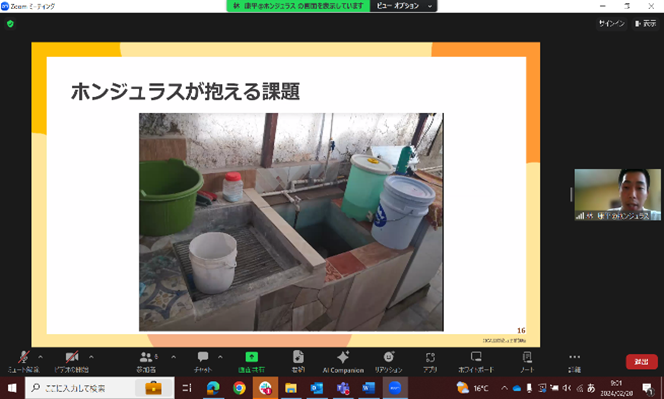Open the Reactions menu
Viewport: 664px width, 399px height.
pyautogui.click(x=388, y=362)
